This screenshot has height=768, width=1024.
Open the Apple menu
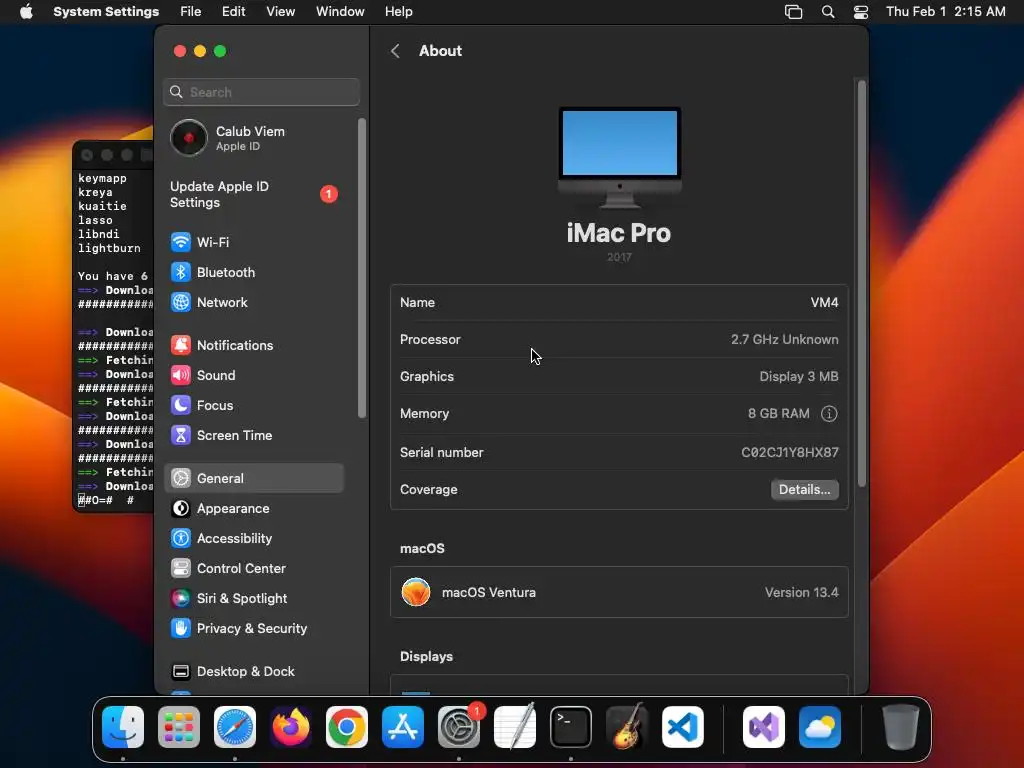click(26, 12)
